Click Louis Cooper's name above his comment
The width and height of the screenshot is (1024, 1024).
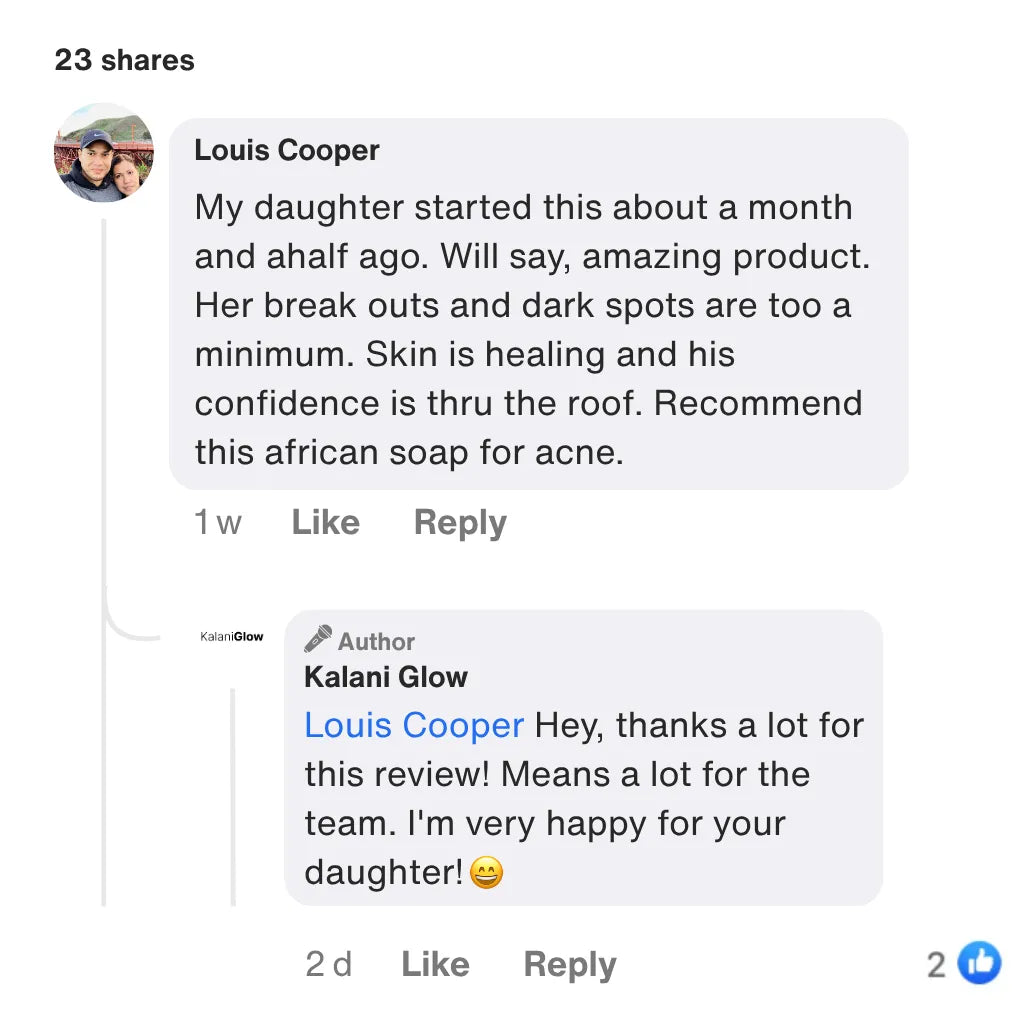coord(287,150)
